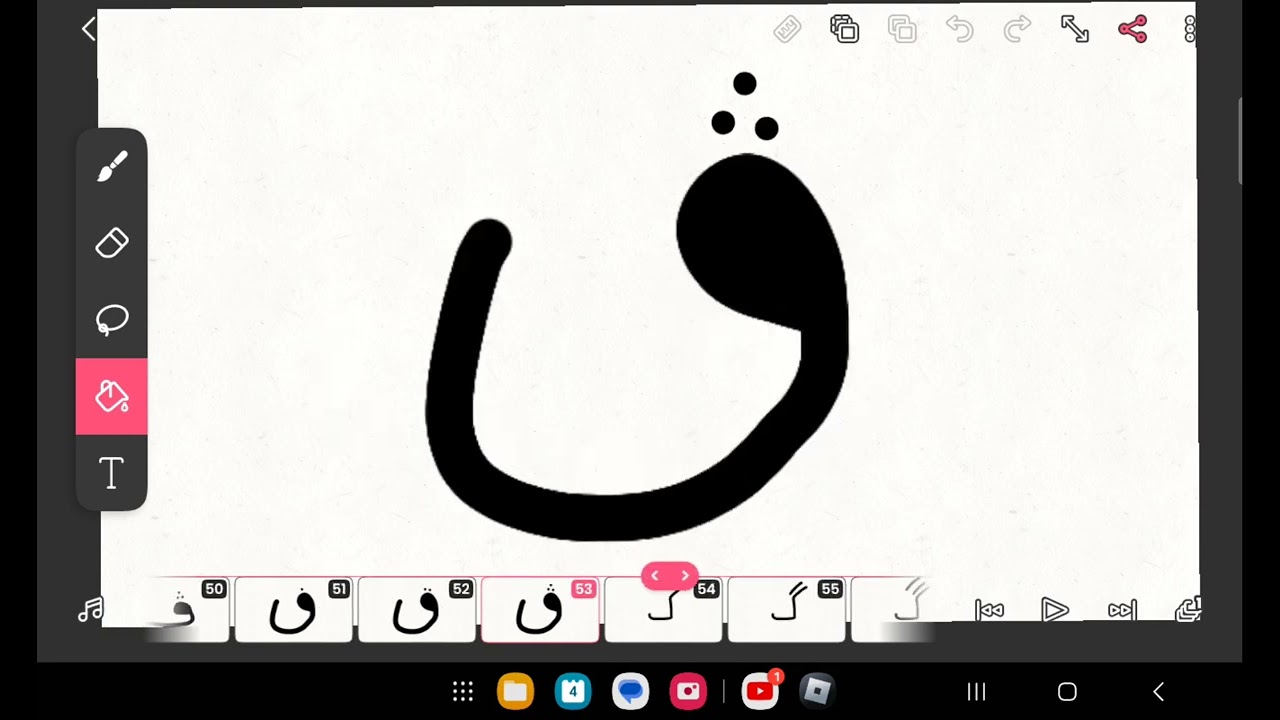Open the Roblox app in taskbar
This screenshot has width=1280, height=720.
[x=817, y=691]
